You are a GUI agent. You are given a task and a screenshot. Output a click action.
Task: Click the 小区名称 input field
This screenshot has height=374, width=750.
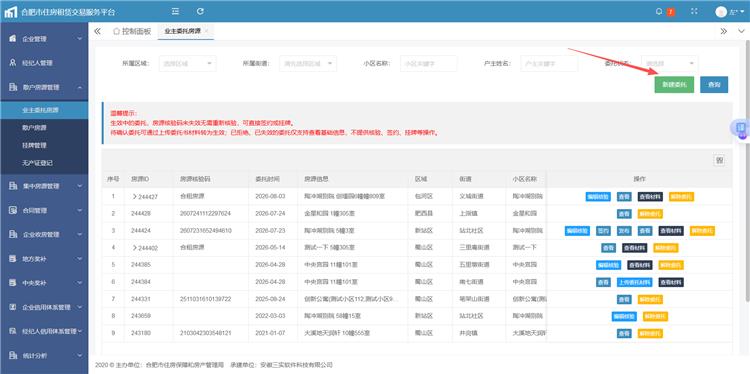click(x=429, y=63)
